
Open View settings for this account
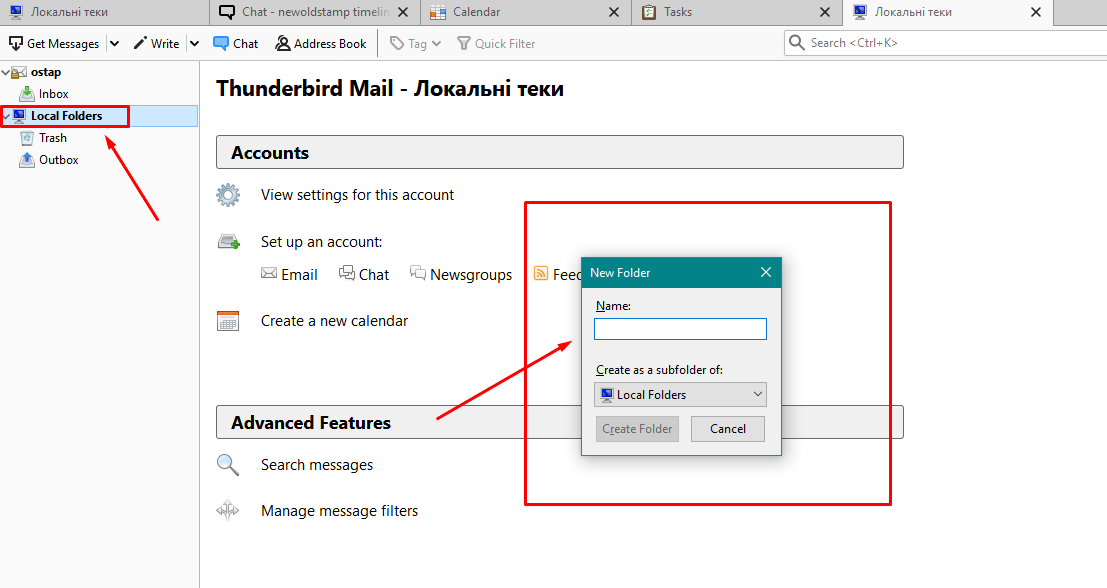(x=357, y=195)
